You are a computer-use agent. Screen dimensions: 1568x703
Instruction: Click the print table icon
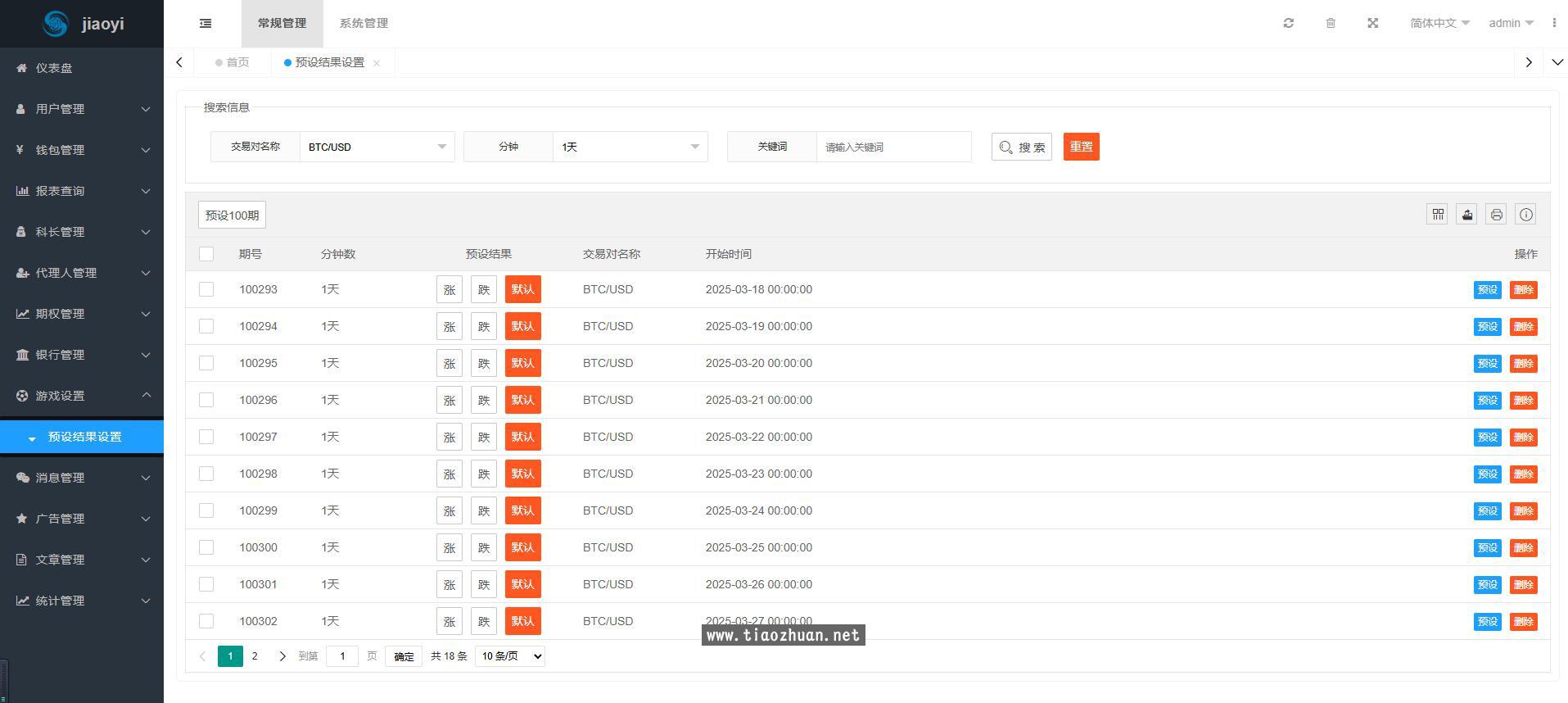[1497, 215]
